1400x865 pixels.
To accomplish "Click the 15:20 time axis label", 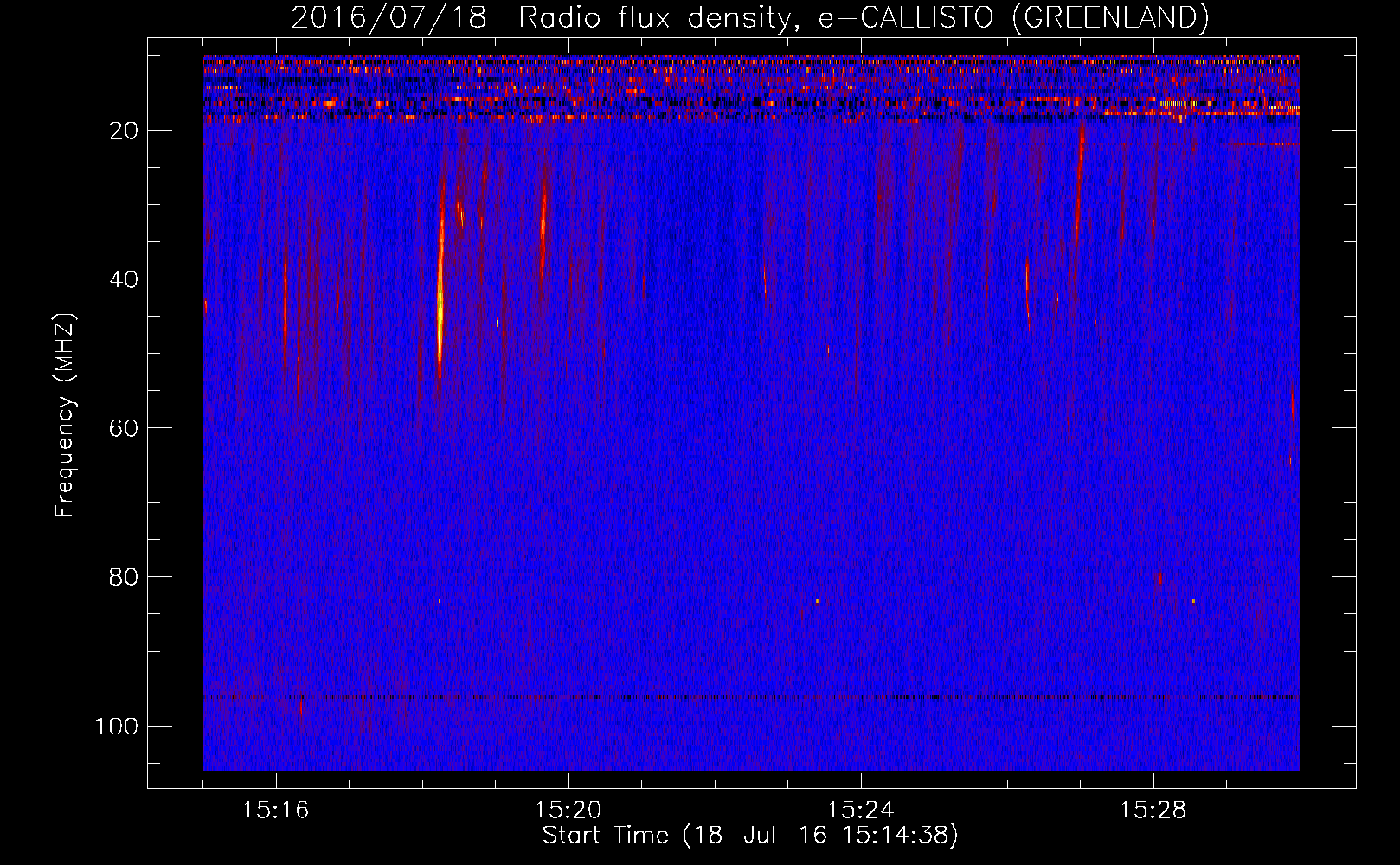I will click(568, 811).
